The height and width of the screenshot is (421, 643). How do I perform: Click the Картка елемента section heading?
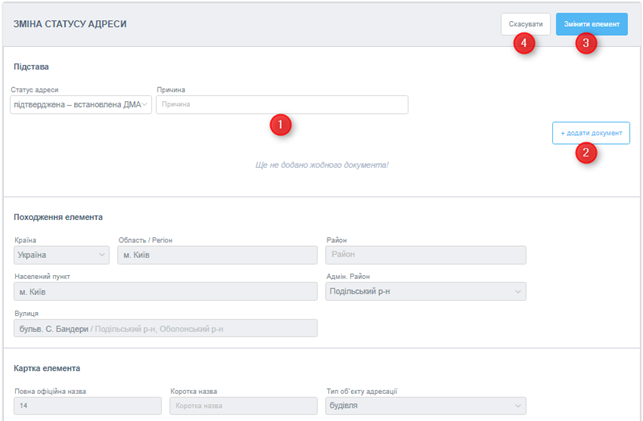point(47,368)
